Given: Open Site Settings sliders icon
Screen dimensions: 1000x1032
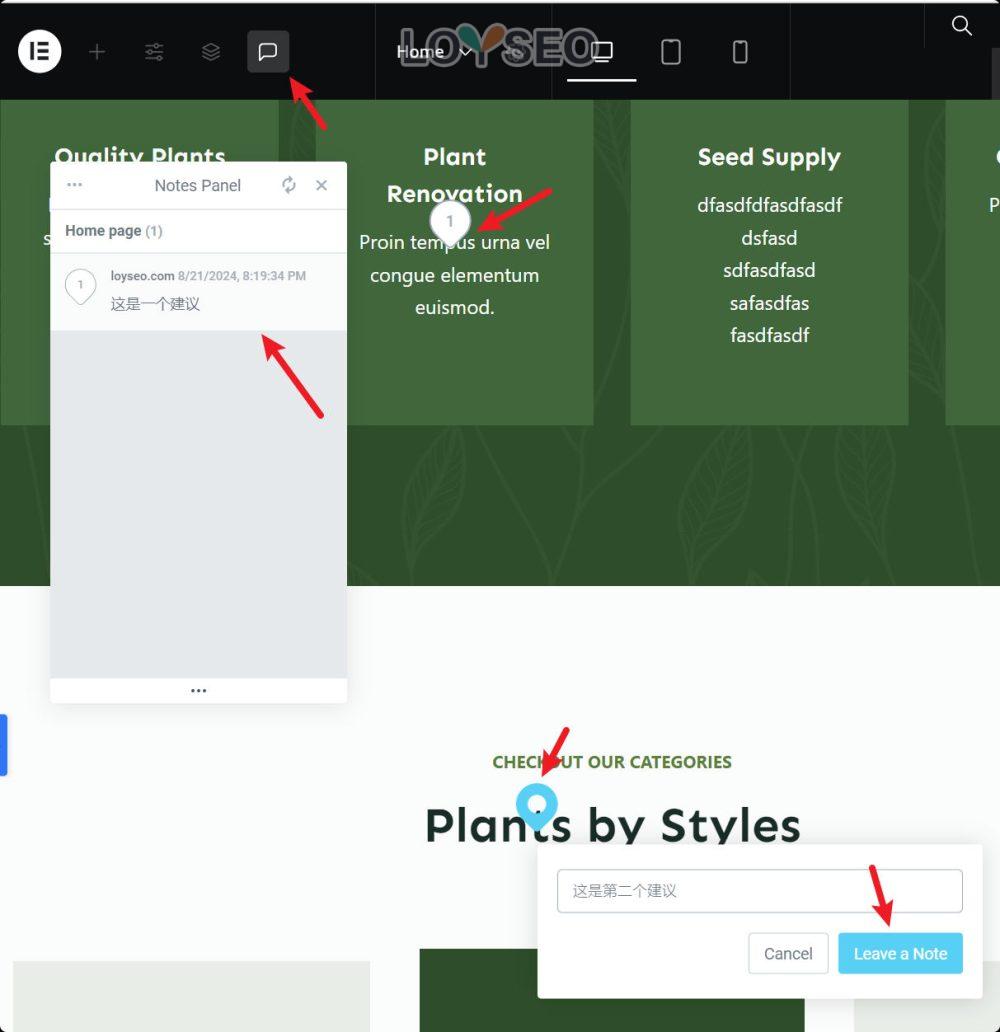Looking at the screenshot, I should pyautogui.click(x=154, y=51).
